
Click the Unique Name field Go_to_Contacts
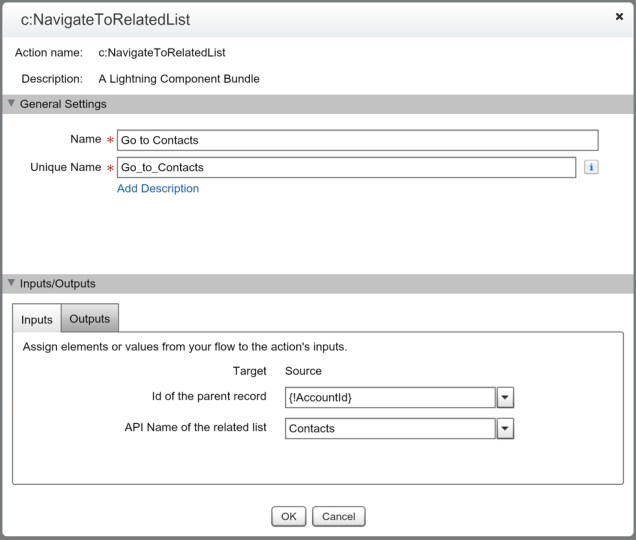tap(346, 168)
